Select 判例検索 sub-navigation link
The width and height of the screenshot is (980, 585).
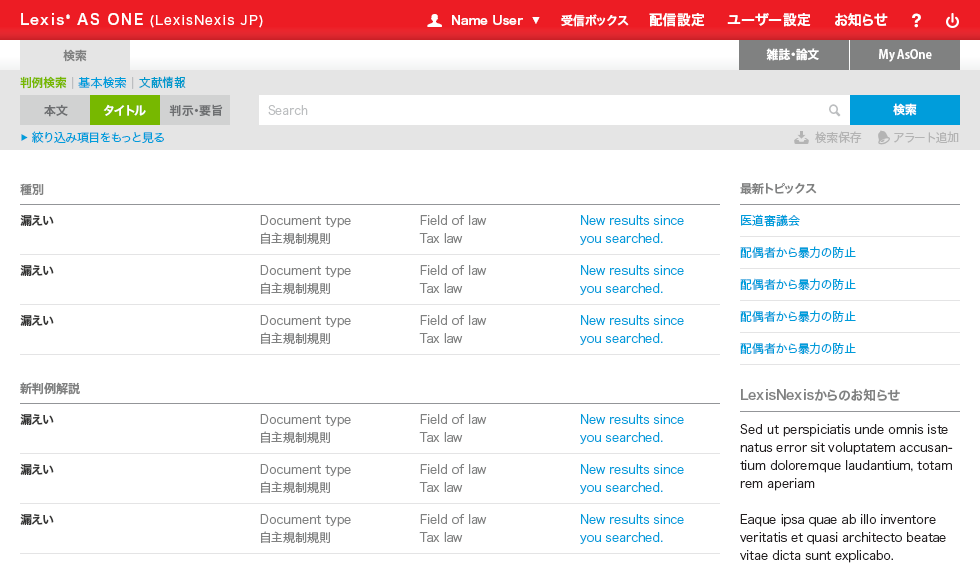pyautogui.click(x=43, y=82)
